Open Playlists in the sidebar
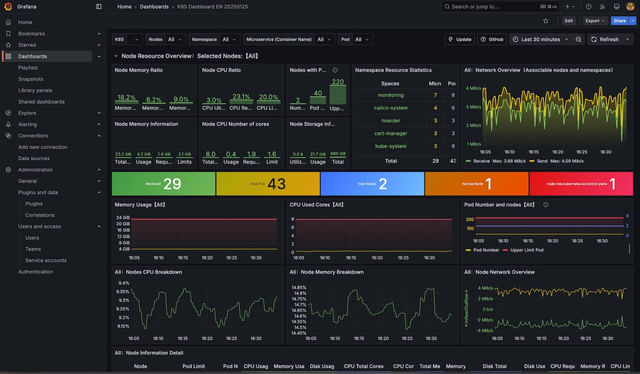The width and height of the screenshot is (640, 374). pos(28,68)
